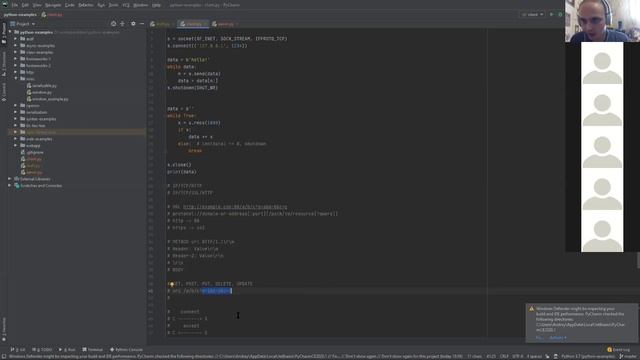Select the tic-tac-toe folder

tap(36, 126)
